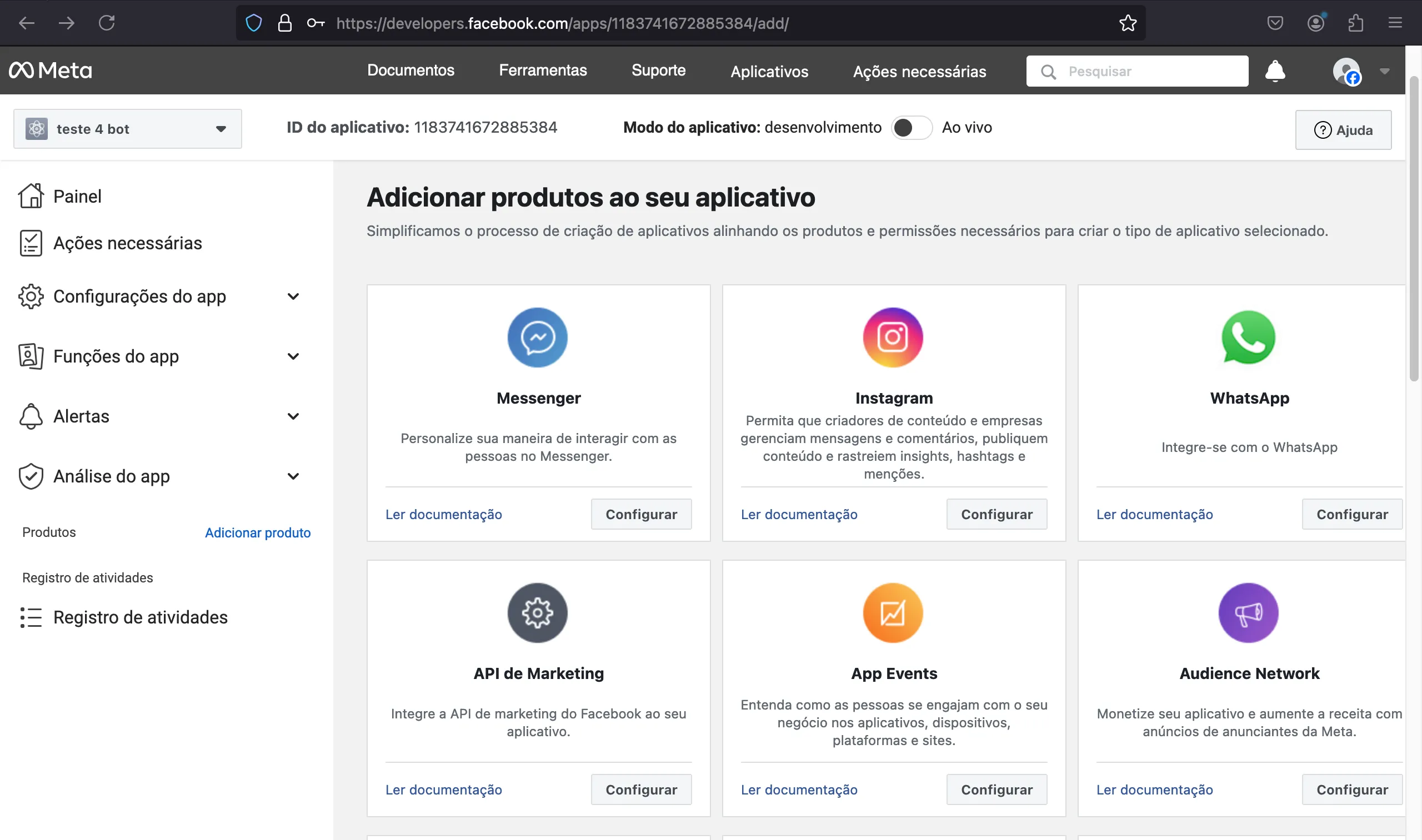Click the Audience Network megaphone icon
Viewport: 1422px width, 840px height.
1248,612
